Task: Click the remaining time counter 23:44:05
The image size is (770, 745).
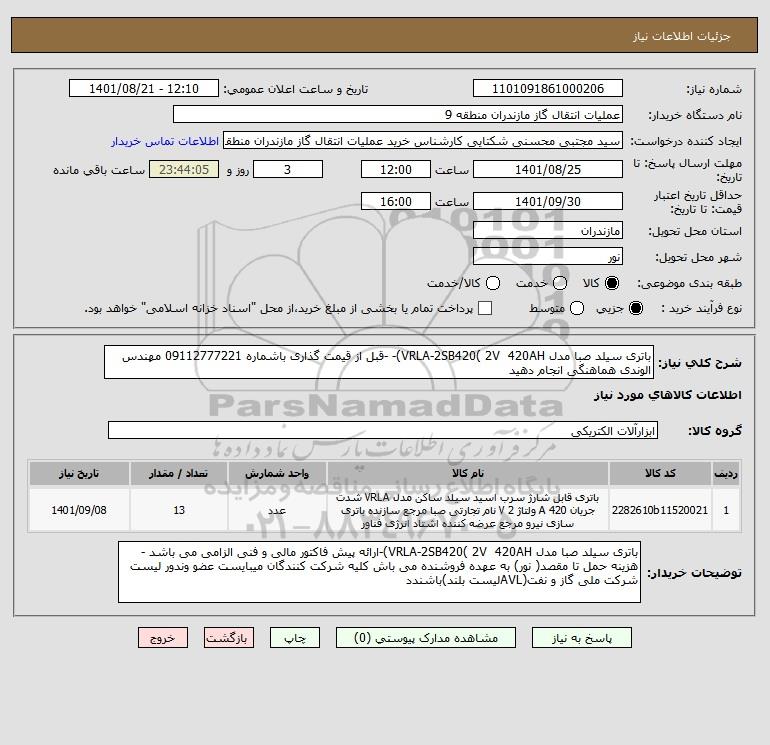Action: [184, 169]
